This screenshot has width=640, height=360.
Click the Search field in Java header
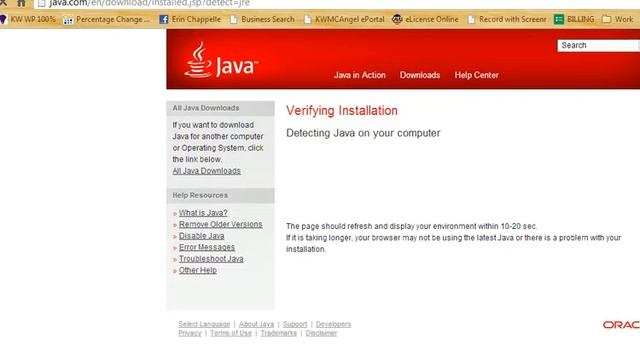(x=598, y=45)
